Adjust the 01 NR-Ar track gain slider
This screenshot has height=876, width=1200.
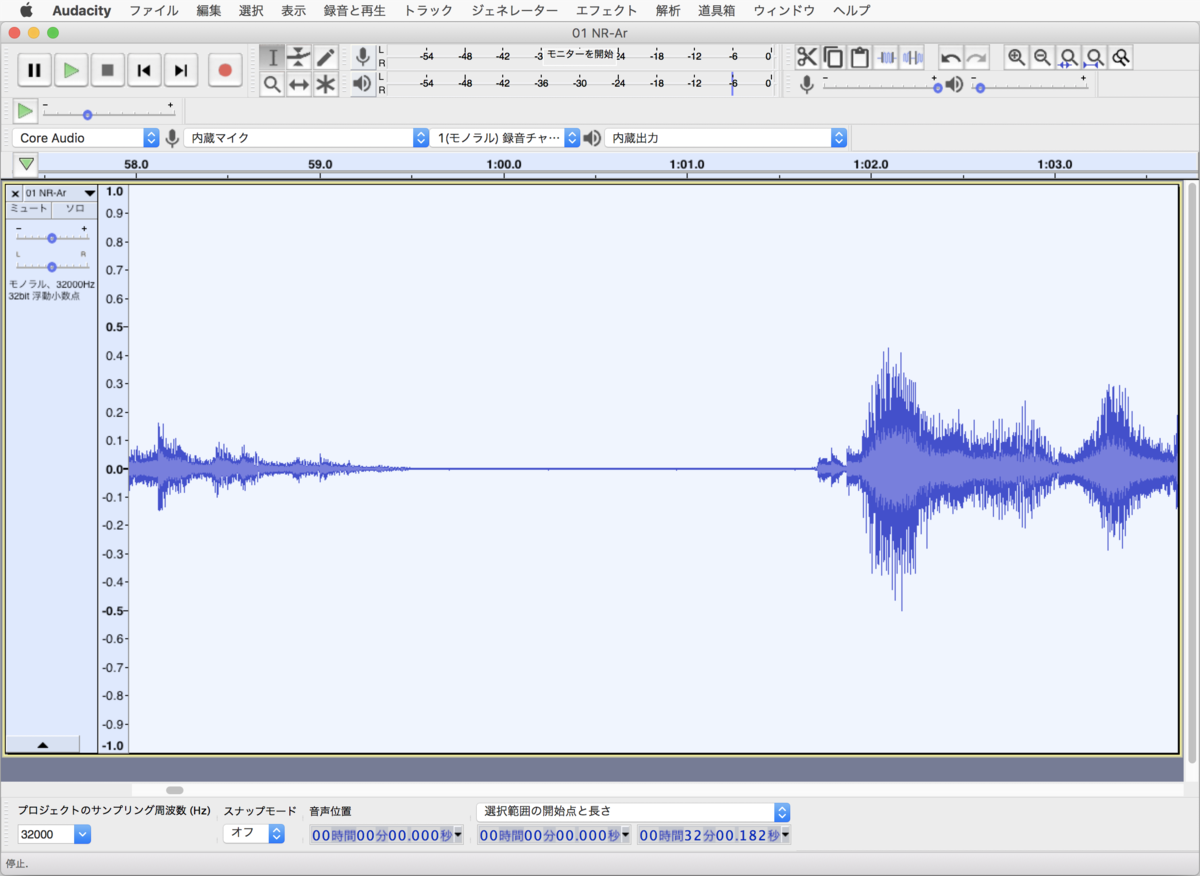[51, 238]
